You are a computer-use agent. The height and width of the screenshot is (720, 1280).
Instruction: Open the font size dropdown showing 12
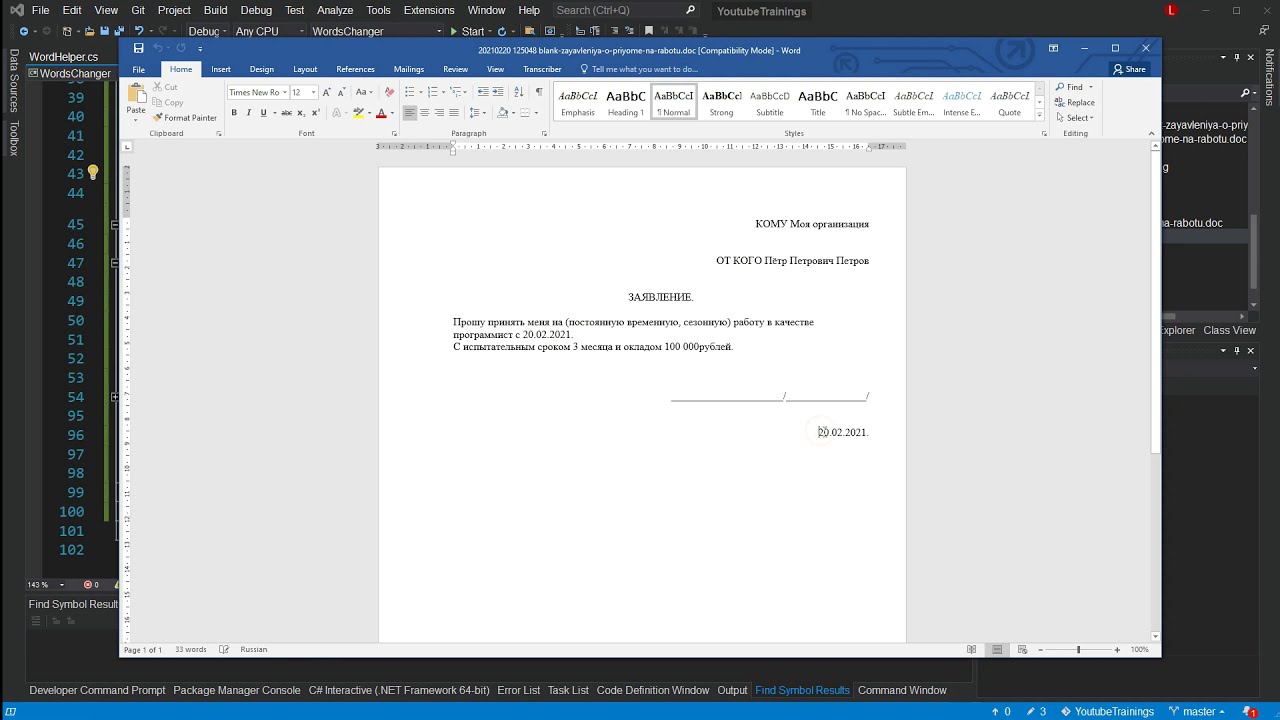click(x=313, y=92)
